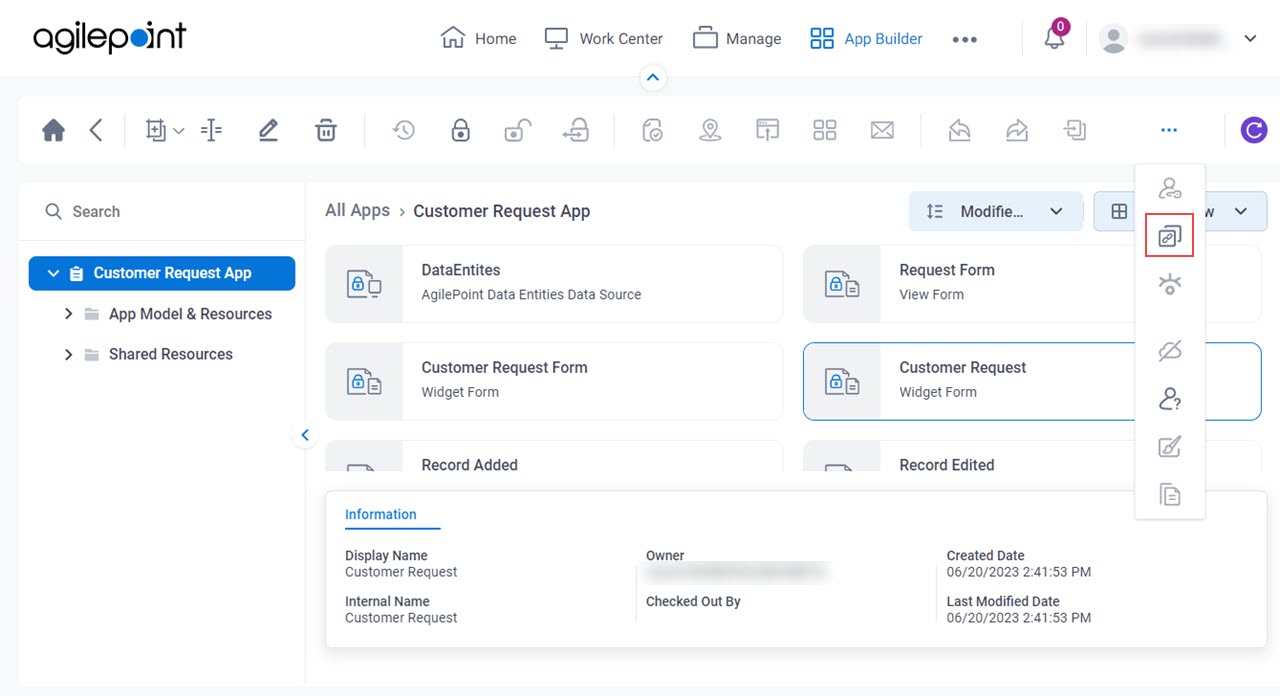Select the Customer Request widget form card

click(x=1032, y=381)
